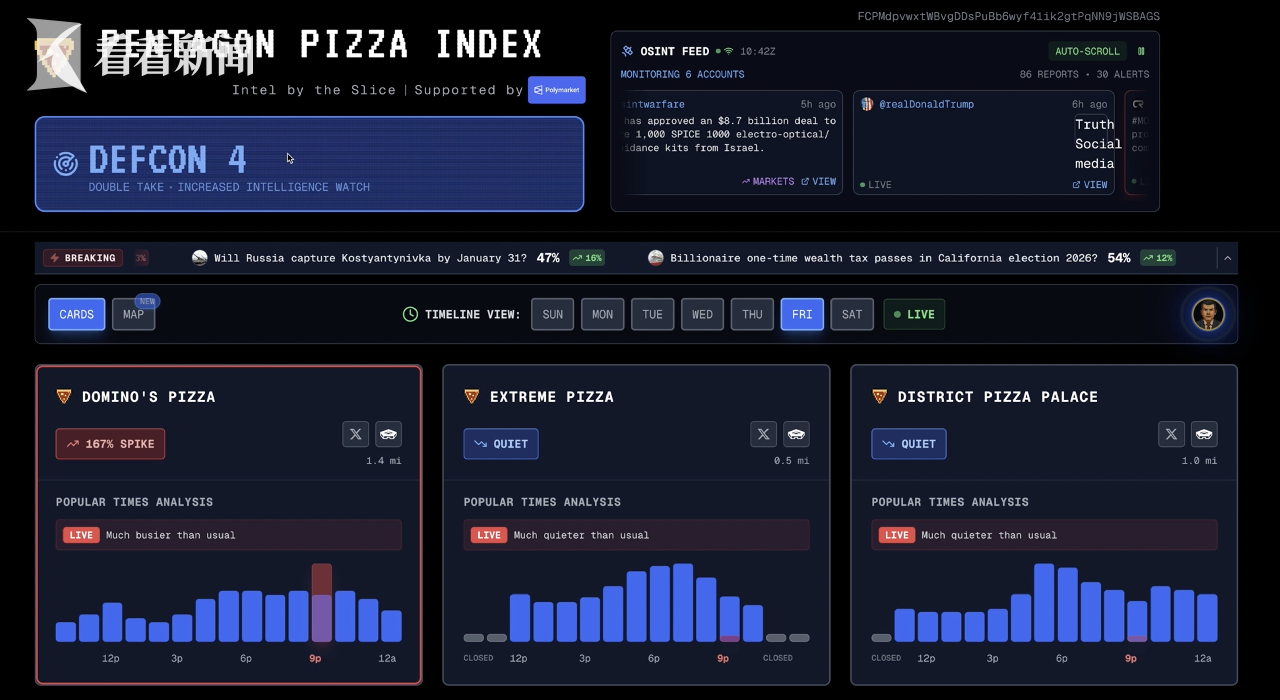Enable the LIVE timeline mode
This screenshot has width=1280, height=700.
point(914,315)
